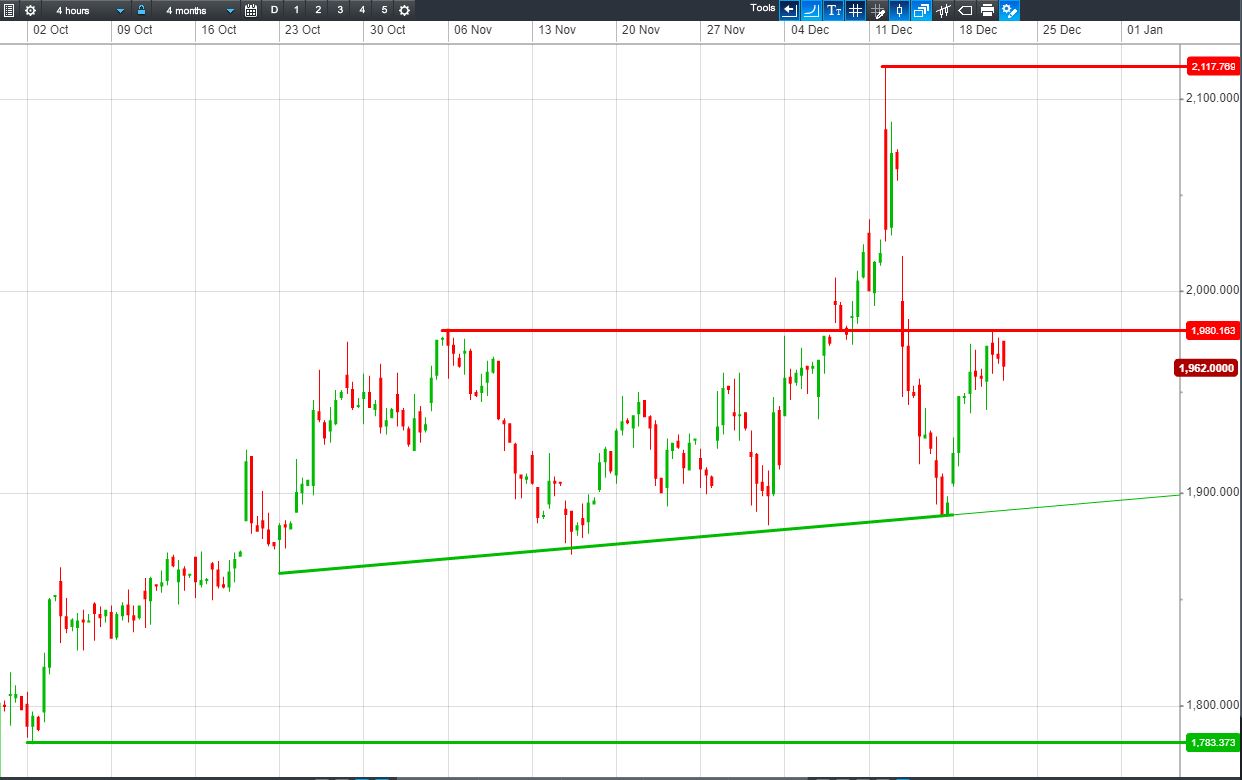Click the 11 Dec date label
1242x780 pixels.
[x=893, y=30]
